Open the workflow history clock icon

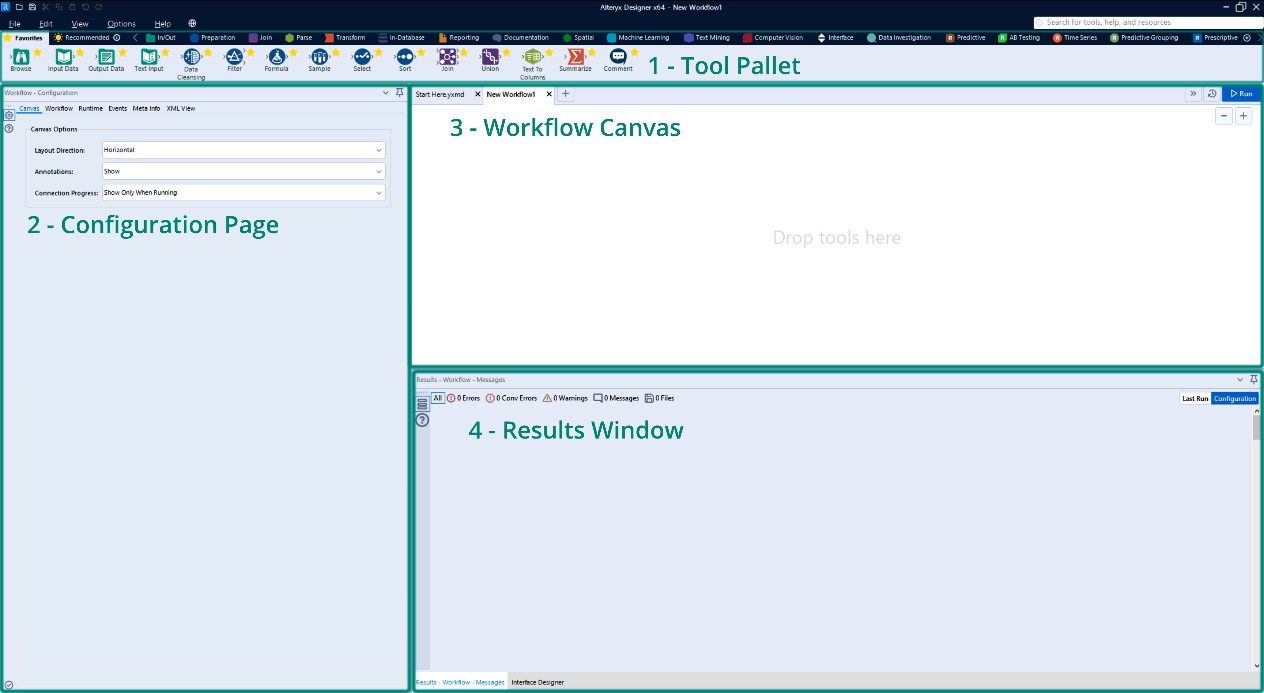(1211, 93)
